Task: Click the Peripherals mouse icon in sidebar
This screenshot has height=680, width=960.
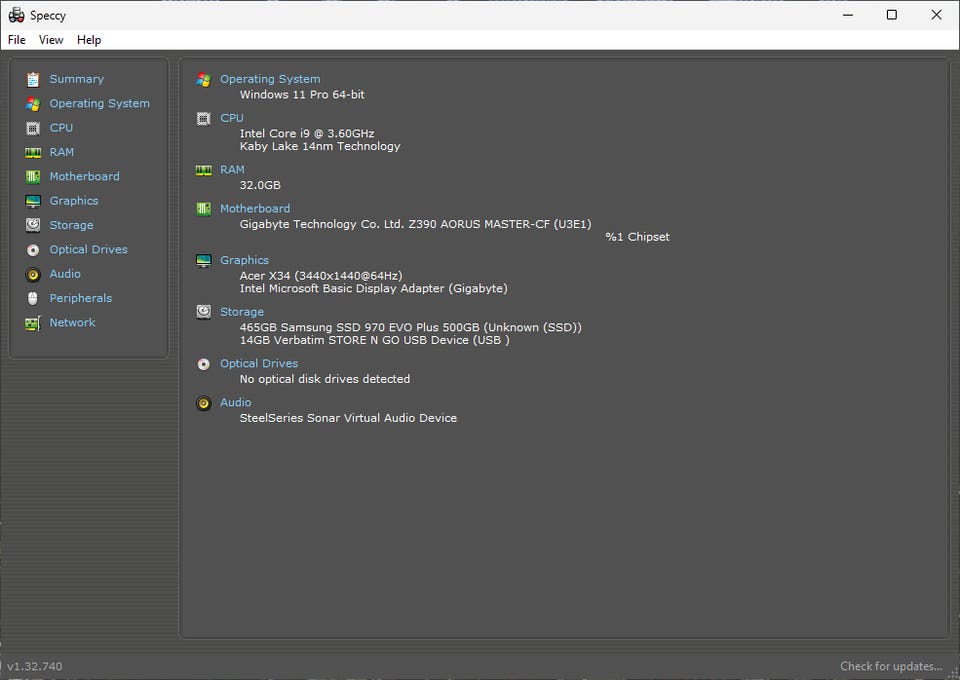Action: (33, 299)
